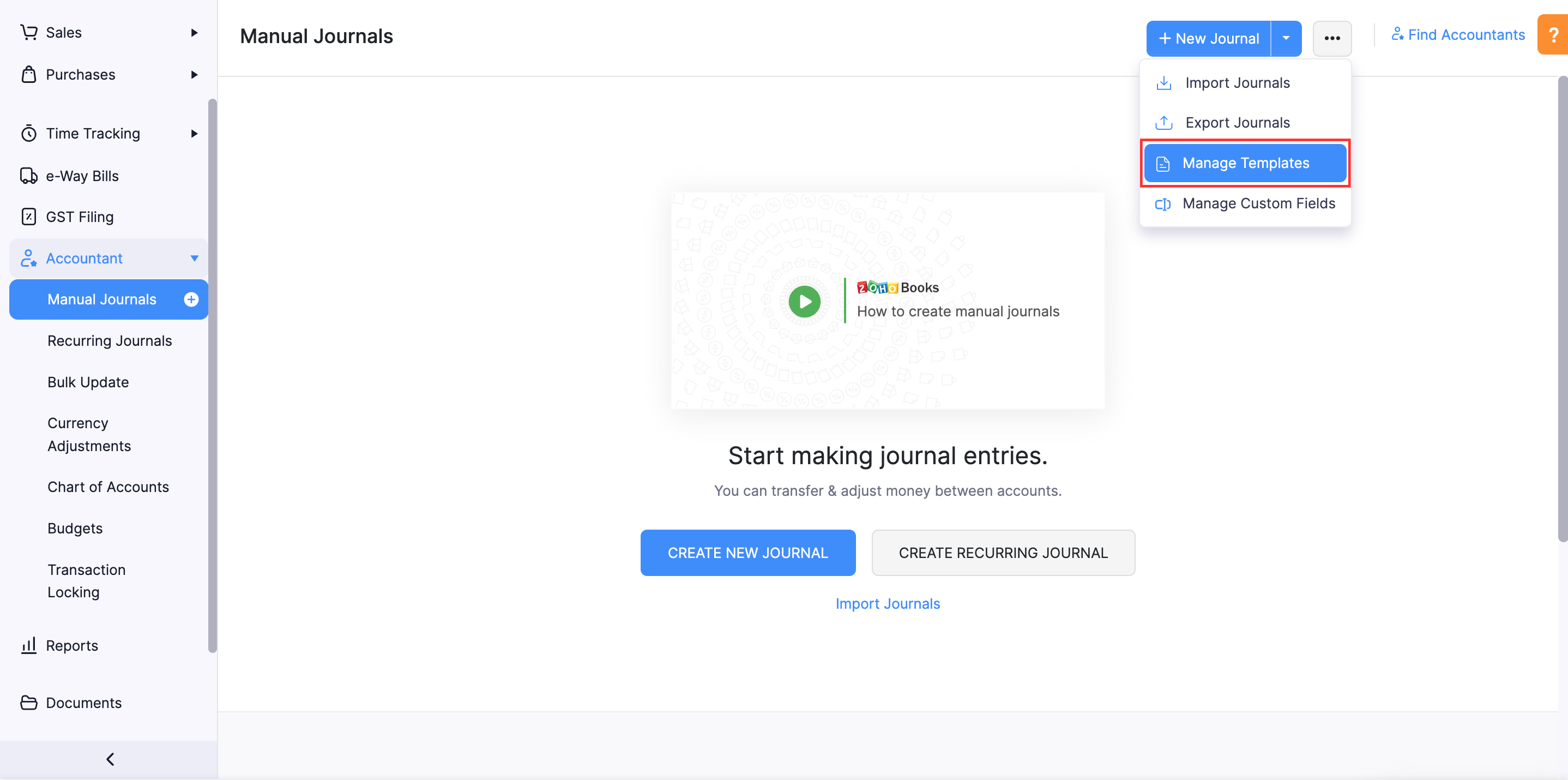Viewport: 1568px width, 780px height.
Task: Click the Purchases navigation icon
Action: [28, 73]
